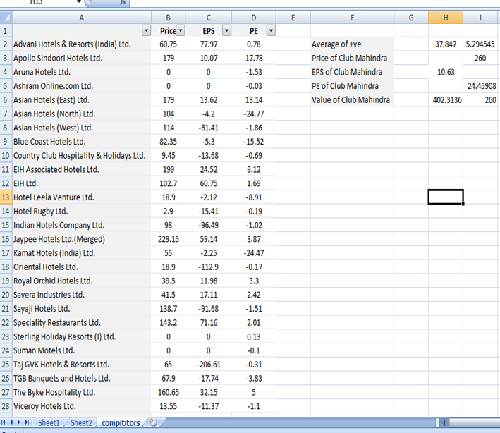Click value 37.847 in column H
Viewport: 500px width, 433px height.
[x=446, y=44]
